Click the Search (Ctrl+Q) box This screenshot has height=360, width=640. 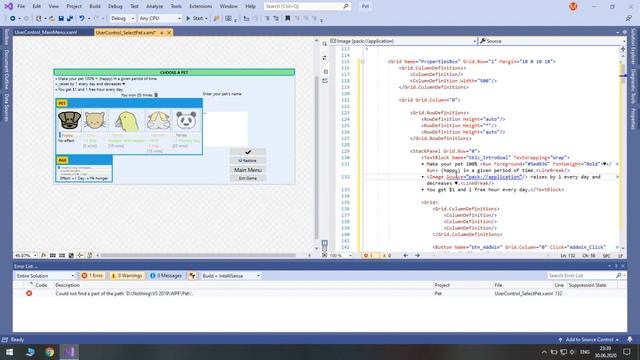[307, 6]
